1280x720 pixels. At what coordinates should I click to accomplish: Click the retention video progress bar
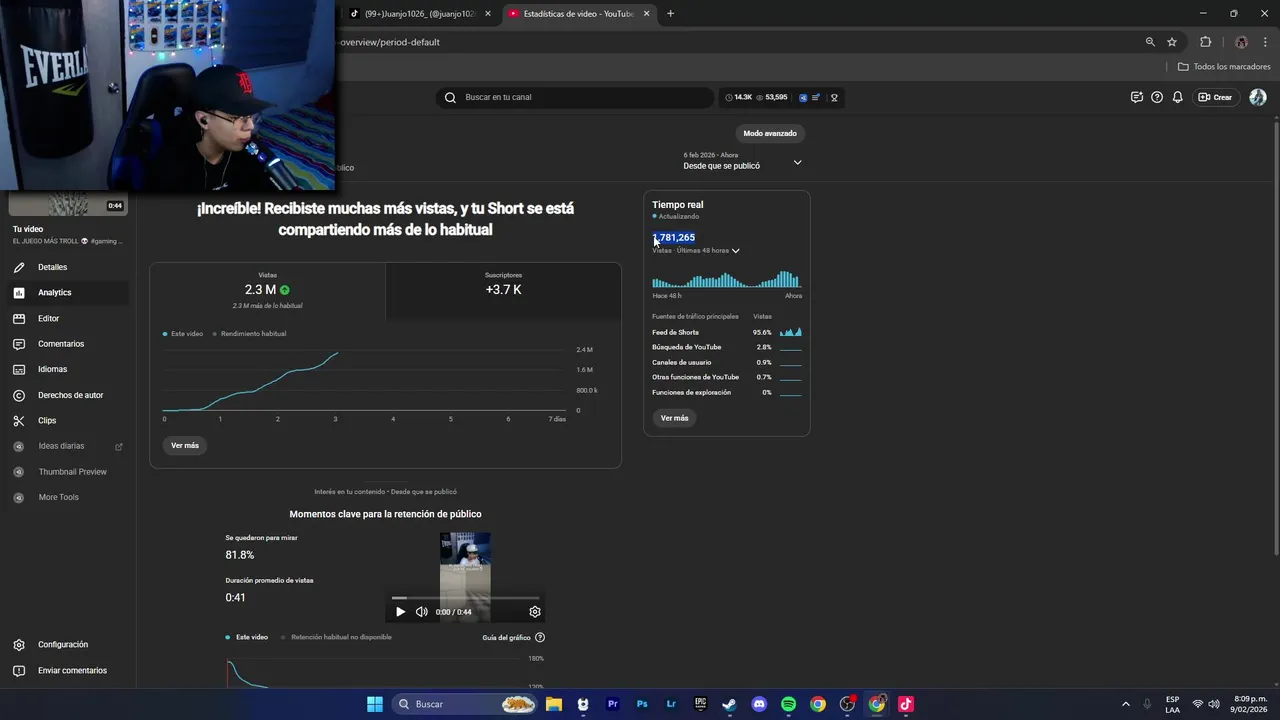(x=465, y=598)
